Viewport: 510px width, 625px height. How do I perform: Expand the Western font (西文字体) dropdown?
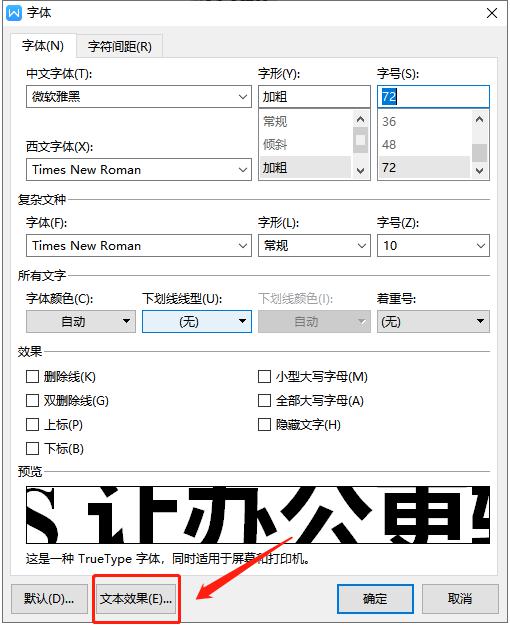point(139,169)
